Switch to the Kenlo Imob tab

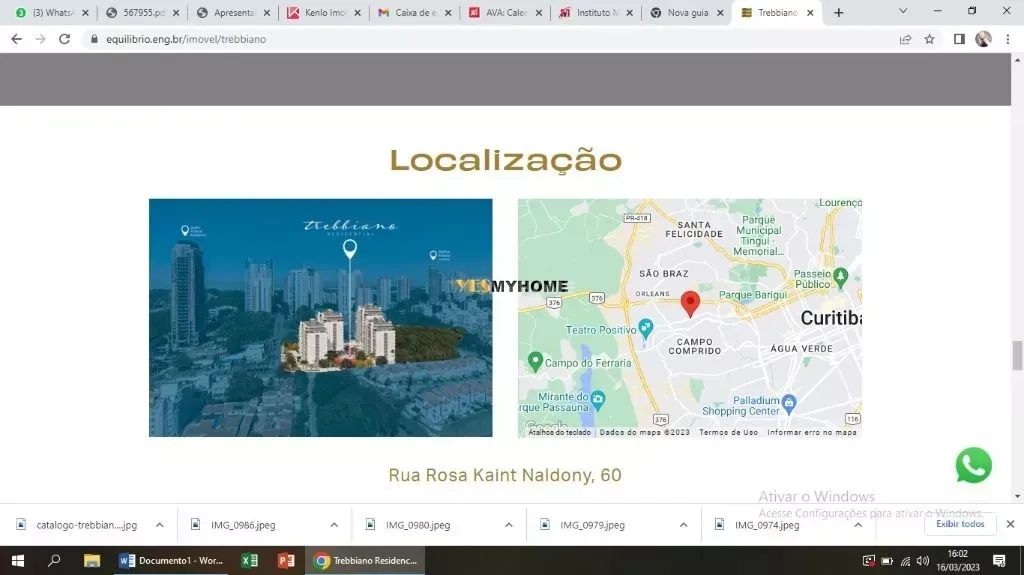pyautogui.click(x=323, y=12)
